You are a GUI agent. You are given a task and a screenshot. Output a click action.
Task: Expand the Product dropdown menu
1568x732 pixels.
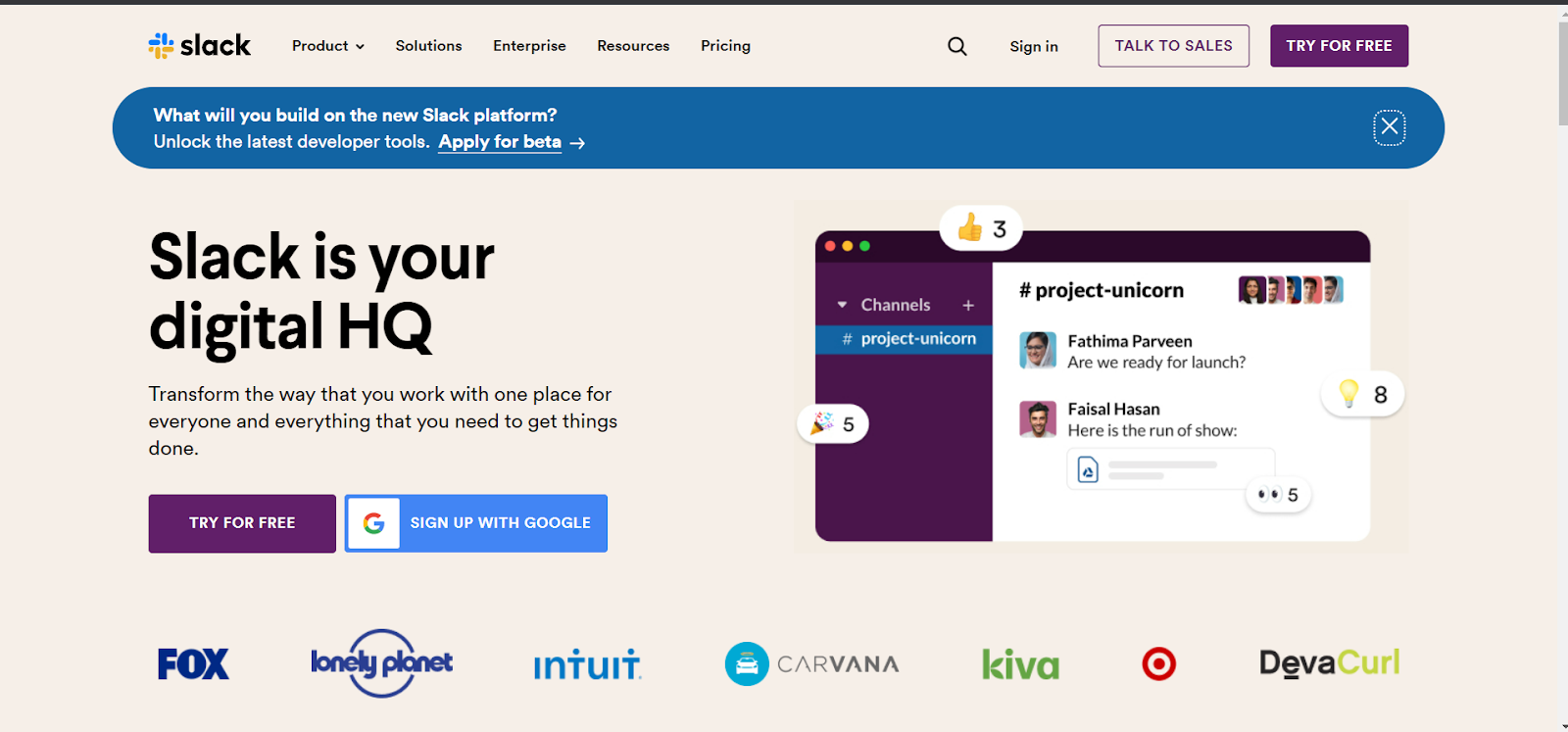coord(328,46)
